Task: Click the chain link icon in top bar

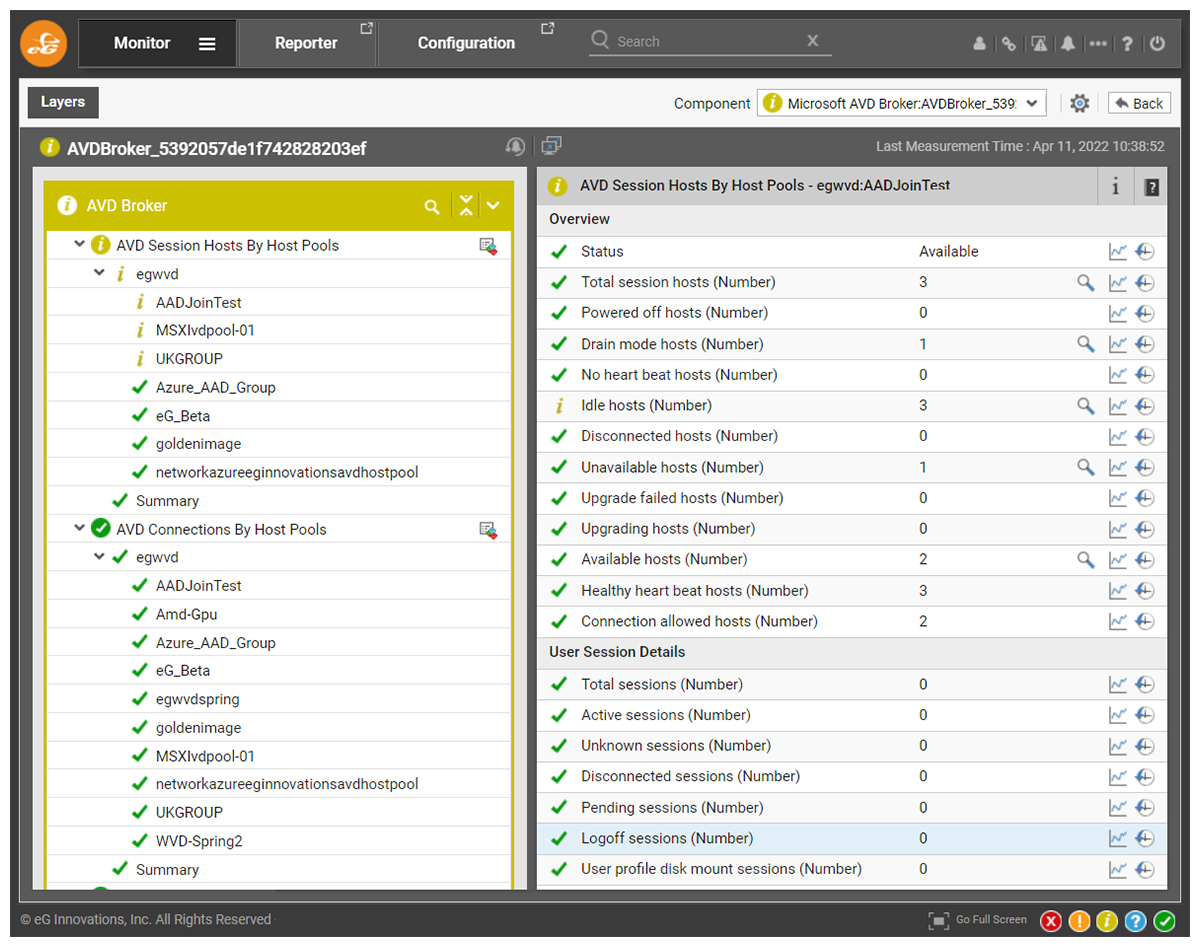Action: [1009, 44]
